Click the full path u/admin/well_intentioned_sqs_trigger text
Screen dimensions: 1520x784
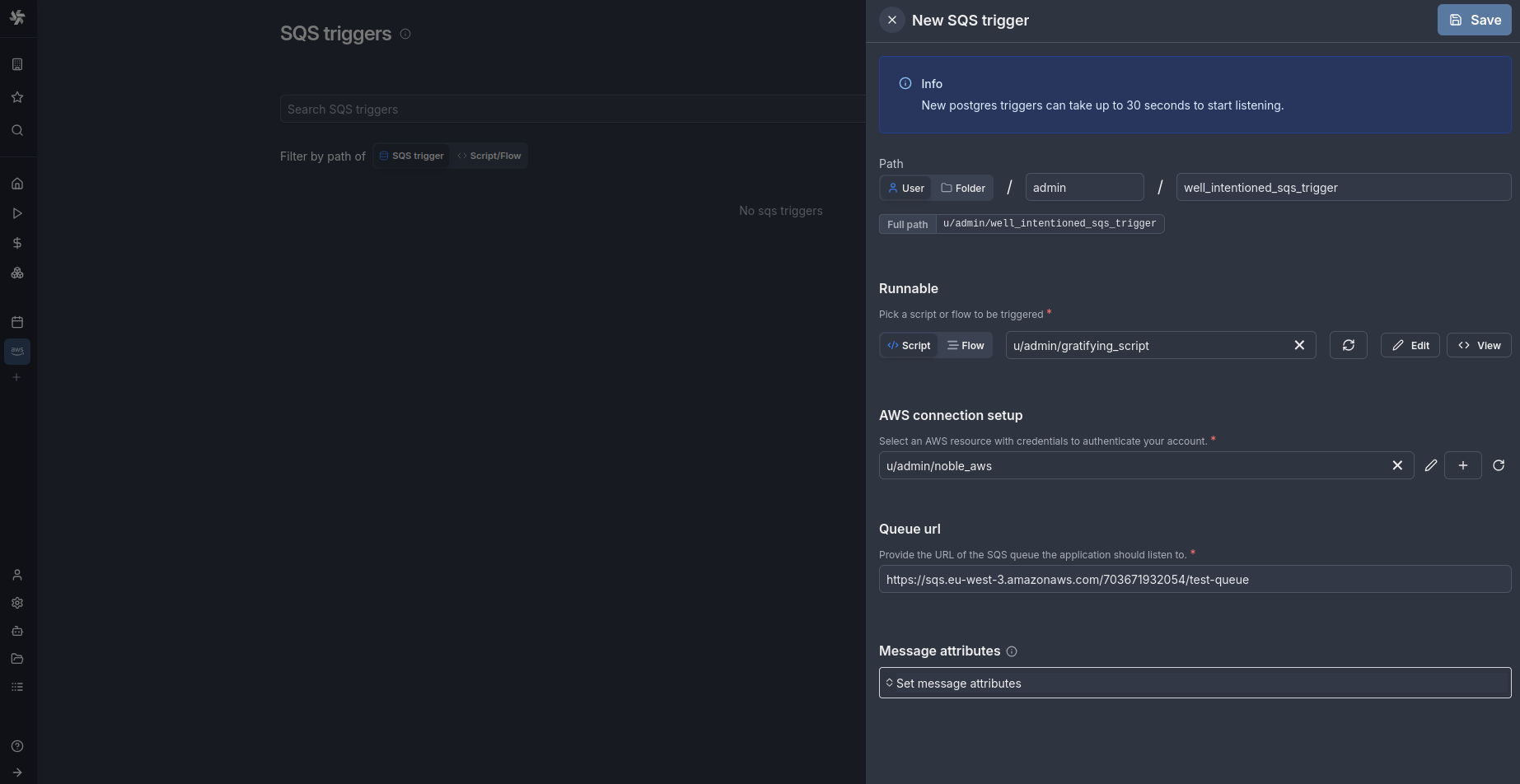pos(1050,223)
